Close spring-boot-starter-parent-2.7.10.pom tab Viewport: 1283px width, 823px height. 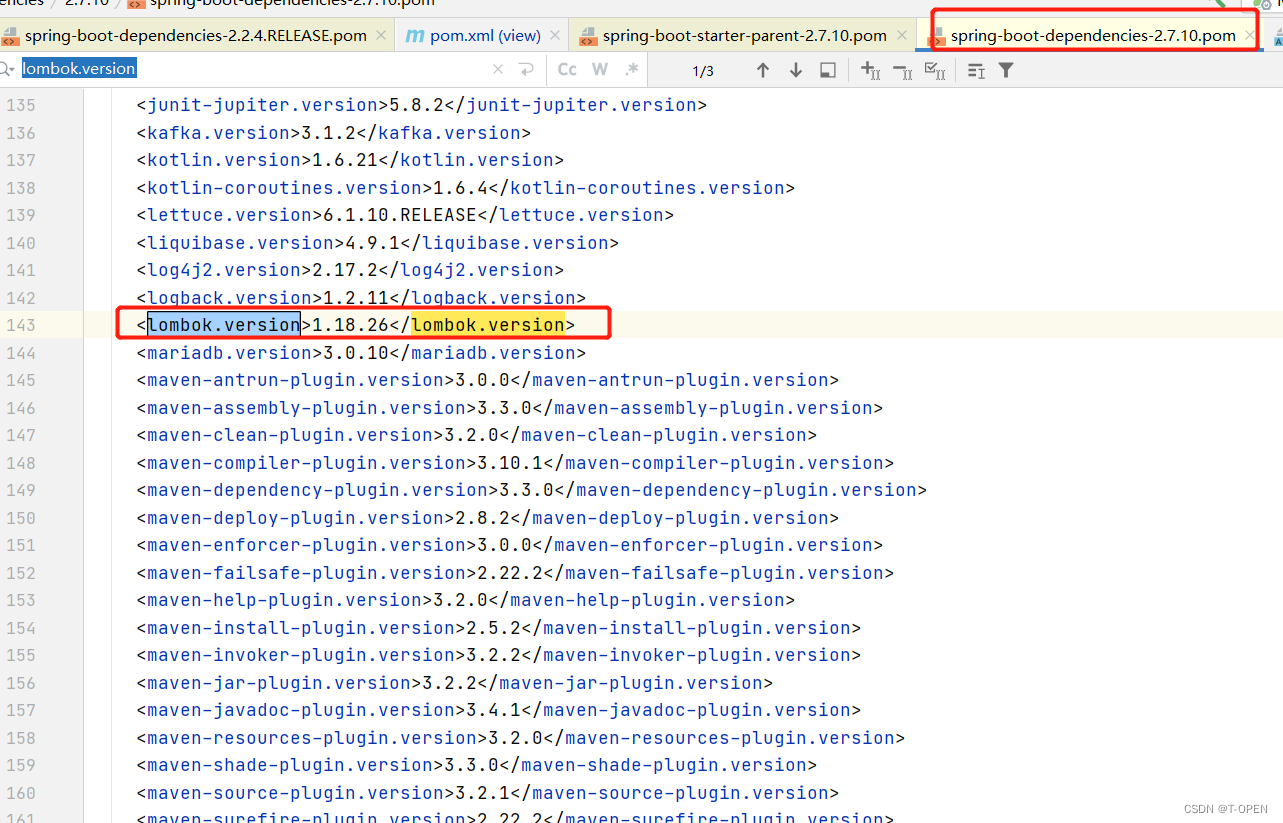901,36
